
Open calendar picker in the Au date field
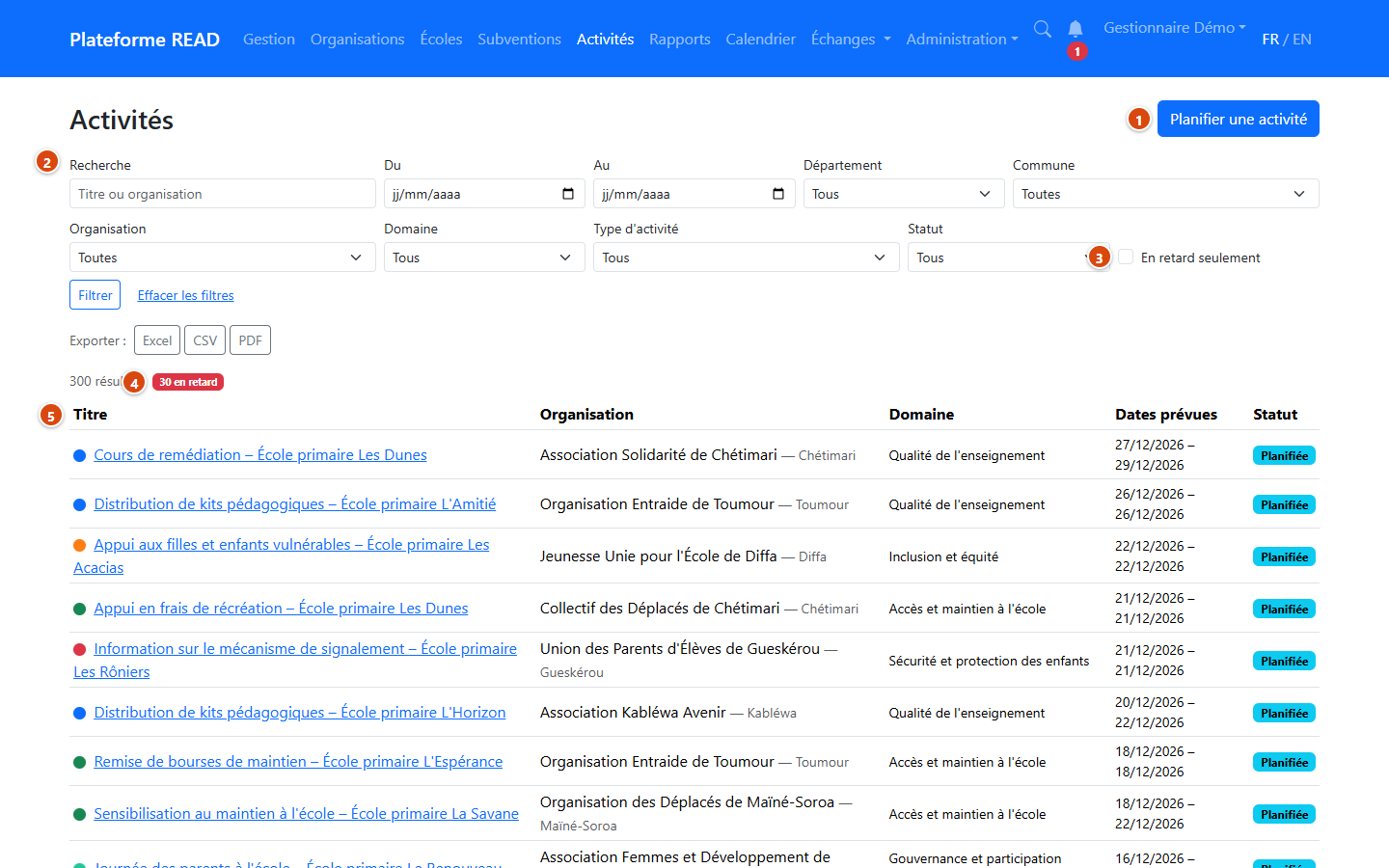click(778, 194)
